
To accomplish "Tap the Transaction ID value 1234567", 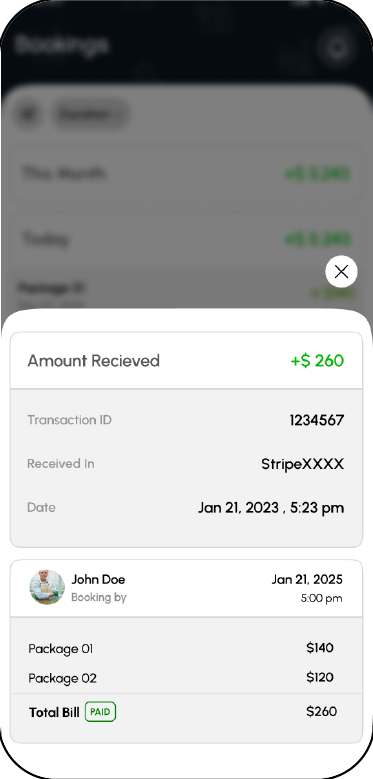I will [x=317, y=420].
